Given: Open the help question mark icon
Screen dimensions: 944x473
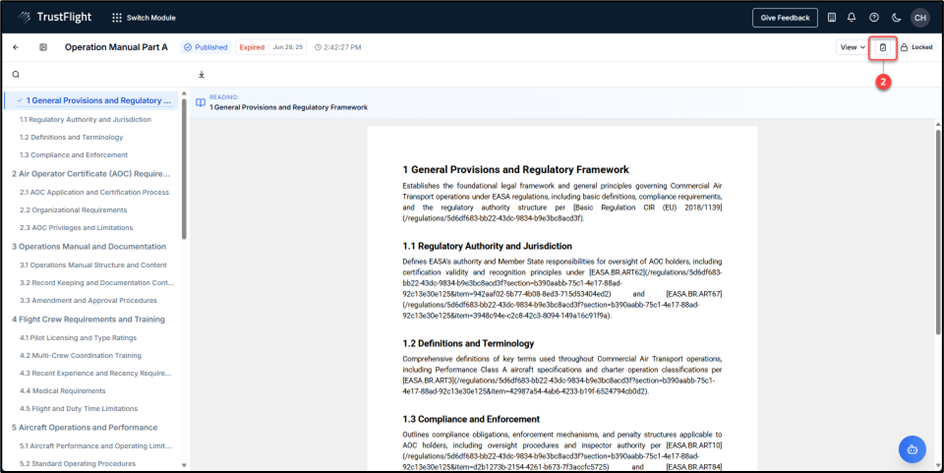Looking at the screenshot, I should tap(874, 18).
